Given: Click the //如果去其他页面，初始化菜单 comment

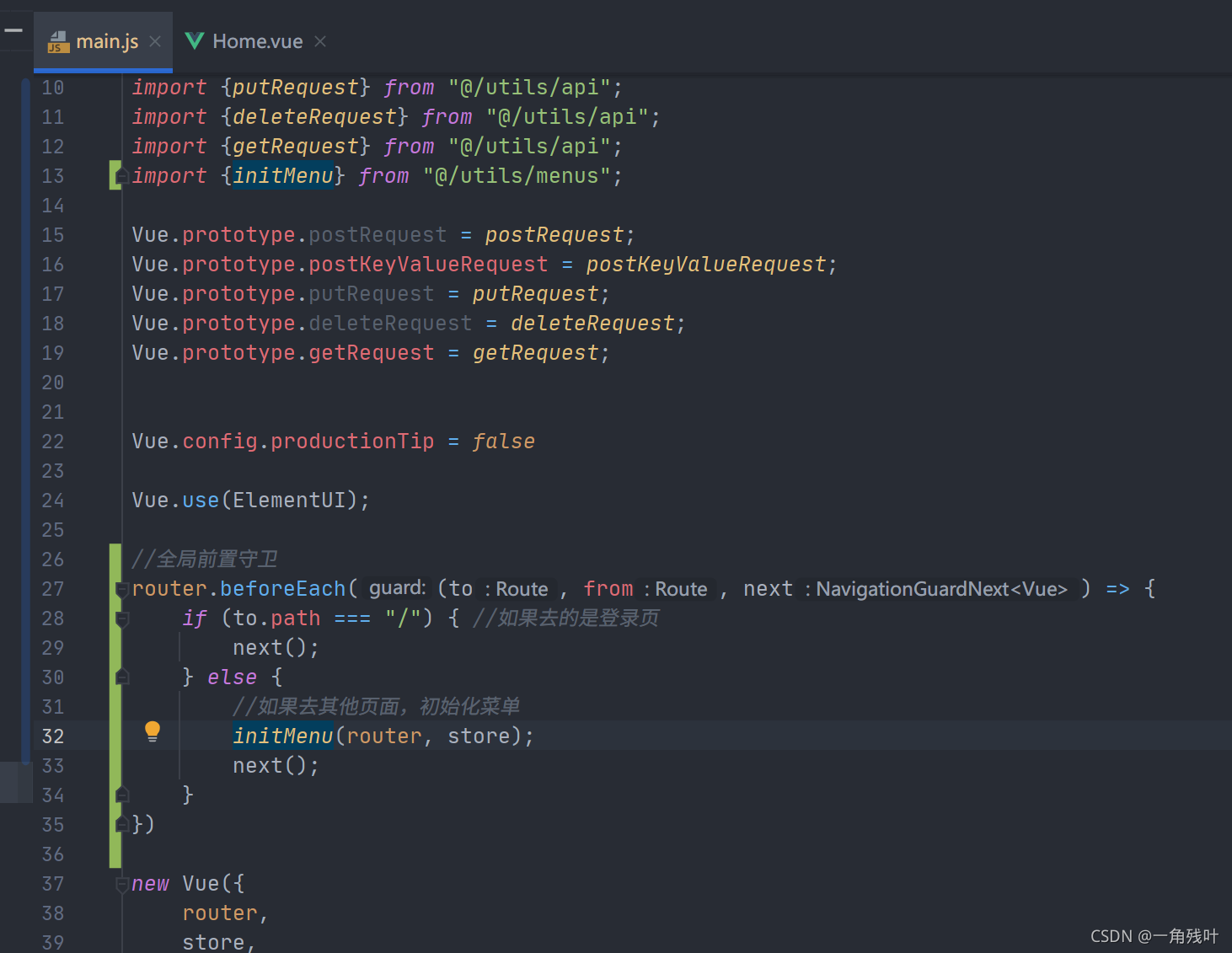Looking at the screenshot, I should 377,707.
